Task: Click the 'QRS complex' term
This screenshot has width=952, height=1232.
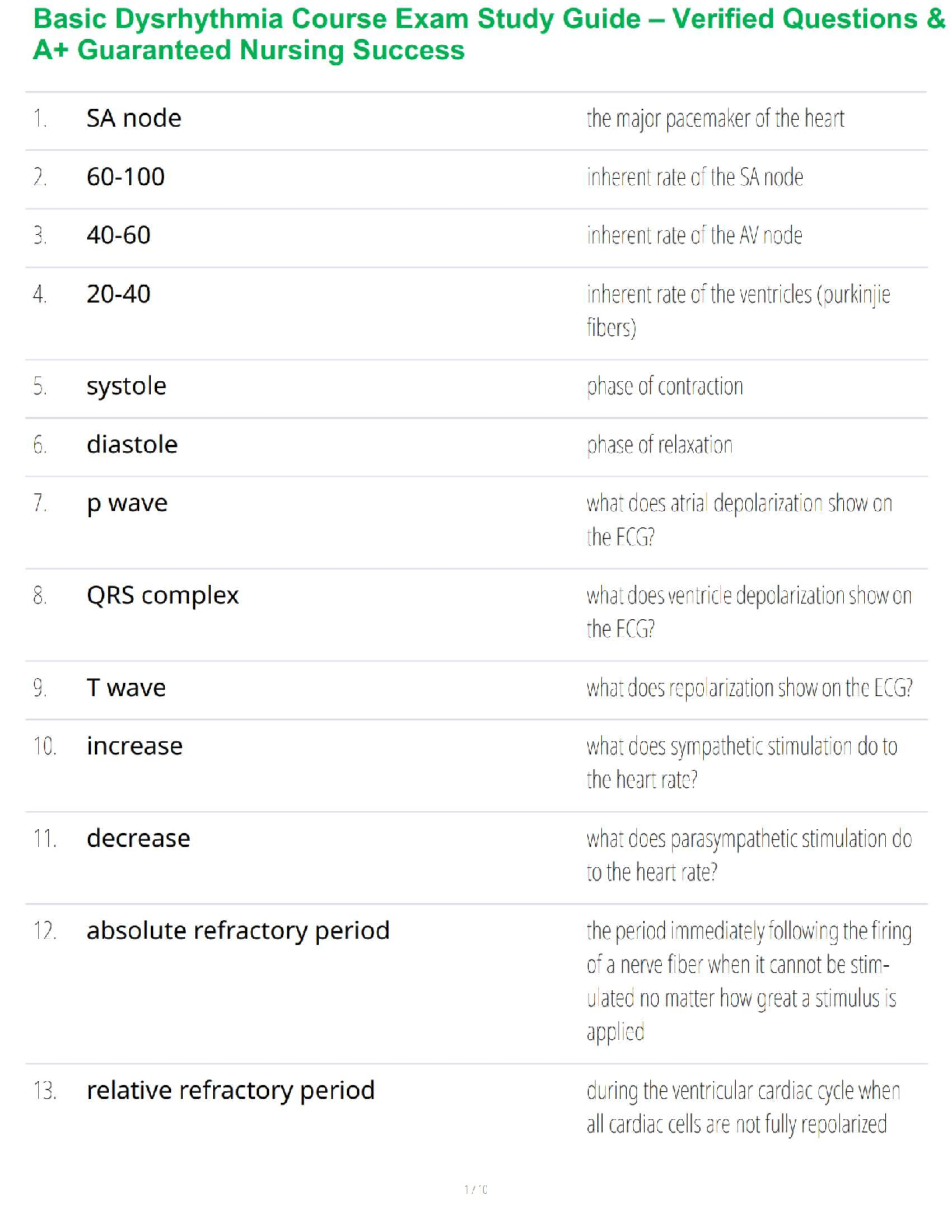Action: tap(163, 595)
